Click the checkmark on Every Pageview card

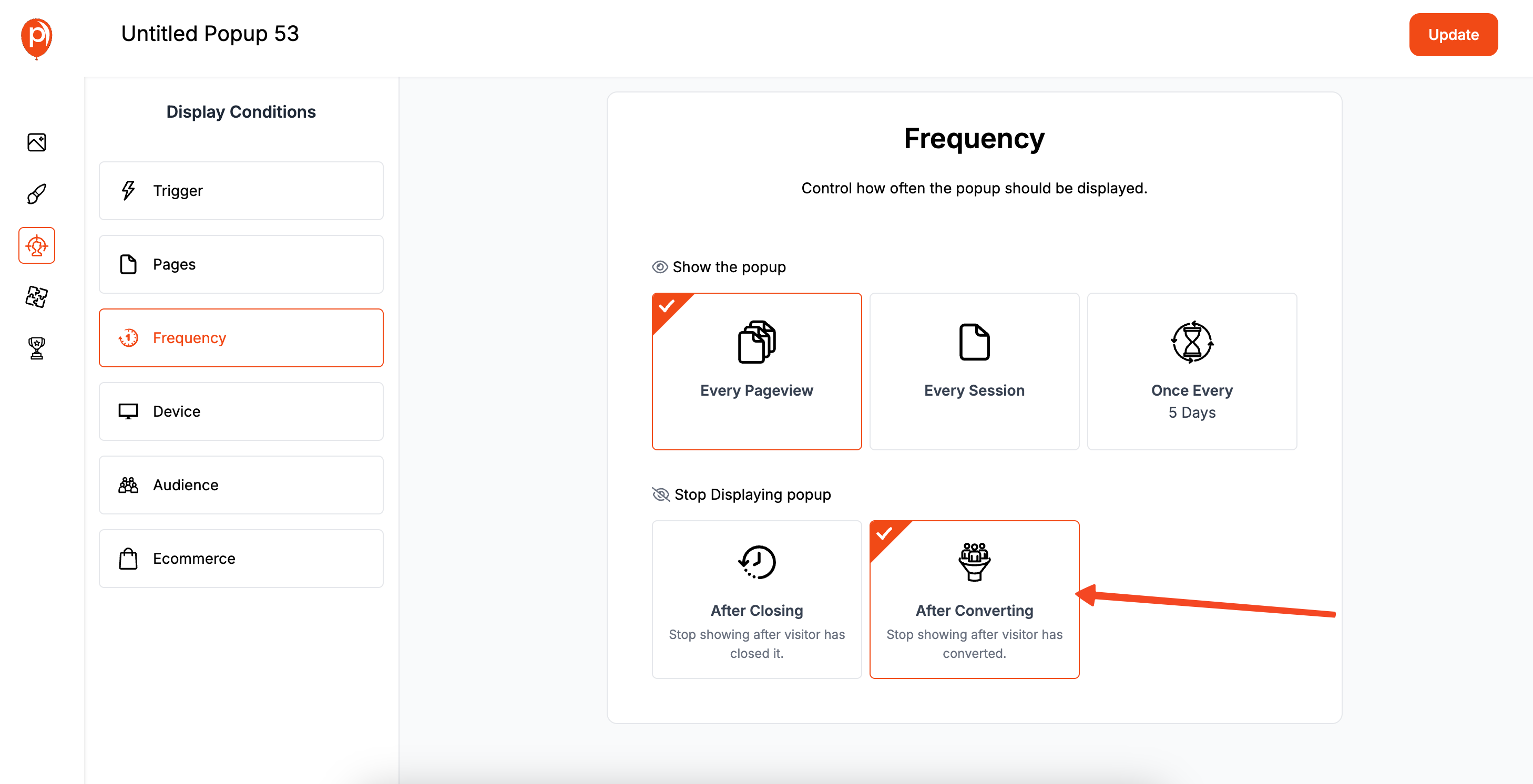(x=667, y=306)
